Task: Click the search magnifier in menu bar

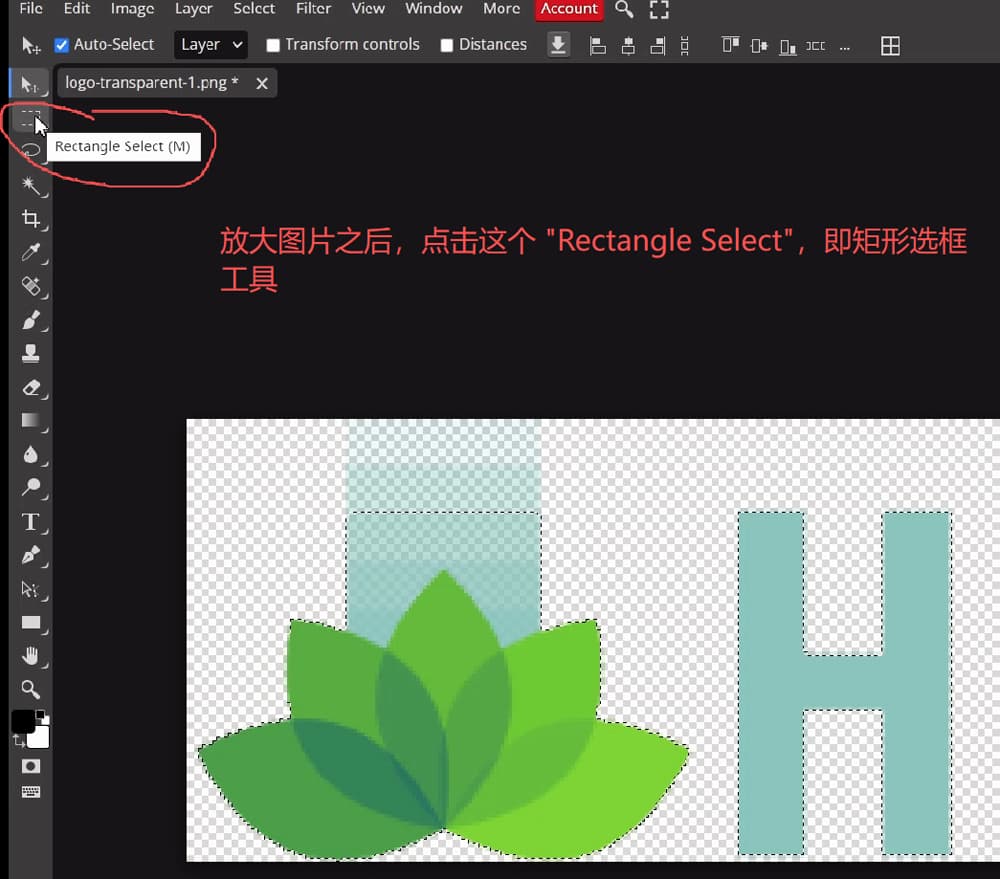Action: [x=624, y=9]
